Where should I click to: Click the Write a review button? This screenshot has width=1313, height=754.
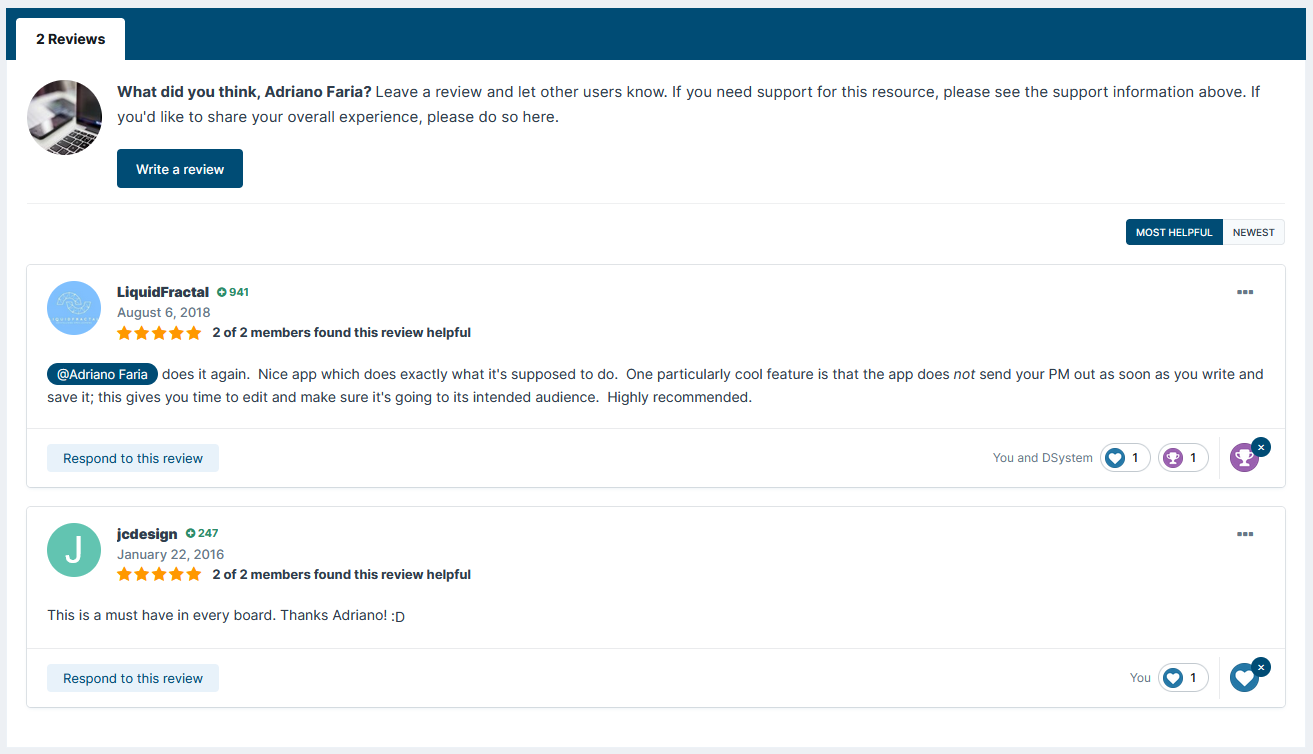click(180, 169)
